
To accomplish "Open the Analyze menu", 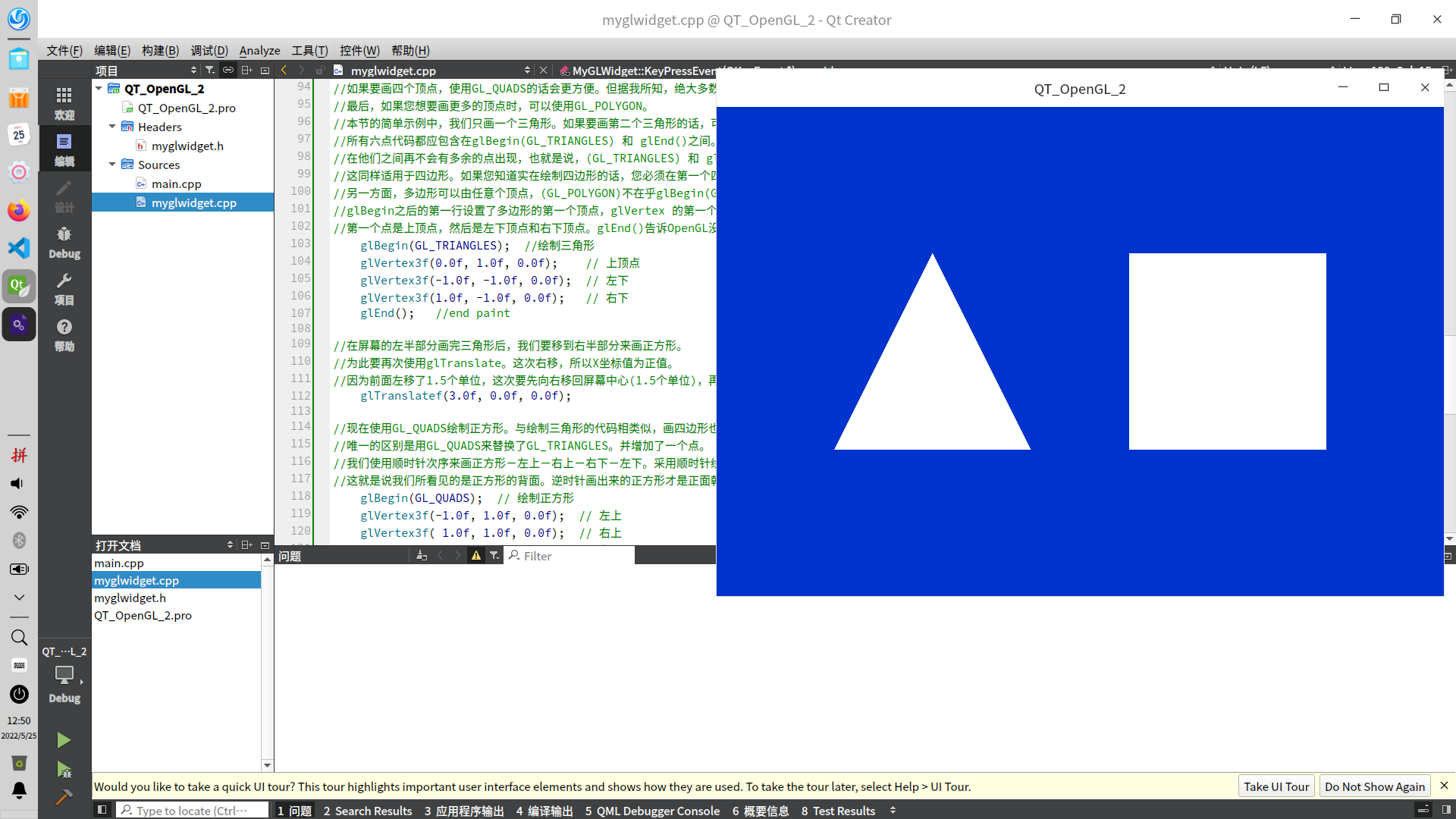I will pyautogui.click(x=259, y=50).
